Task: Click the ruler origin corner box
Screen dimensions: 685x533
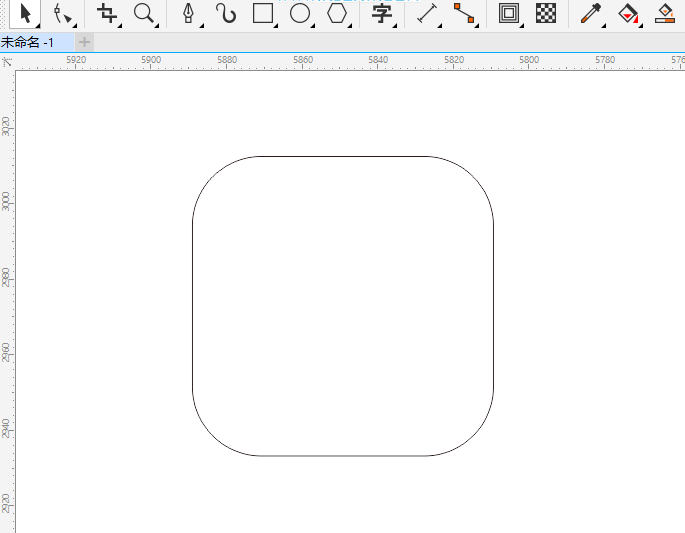Action: (x=7, y=61)
